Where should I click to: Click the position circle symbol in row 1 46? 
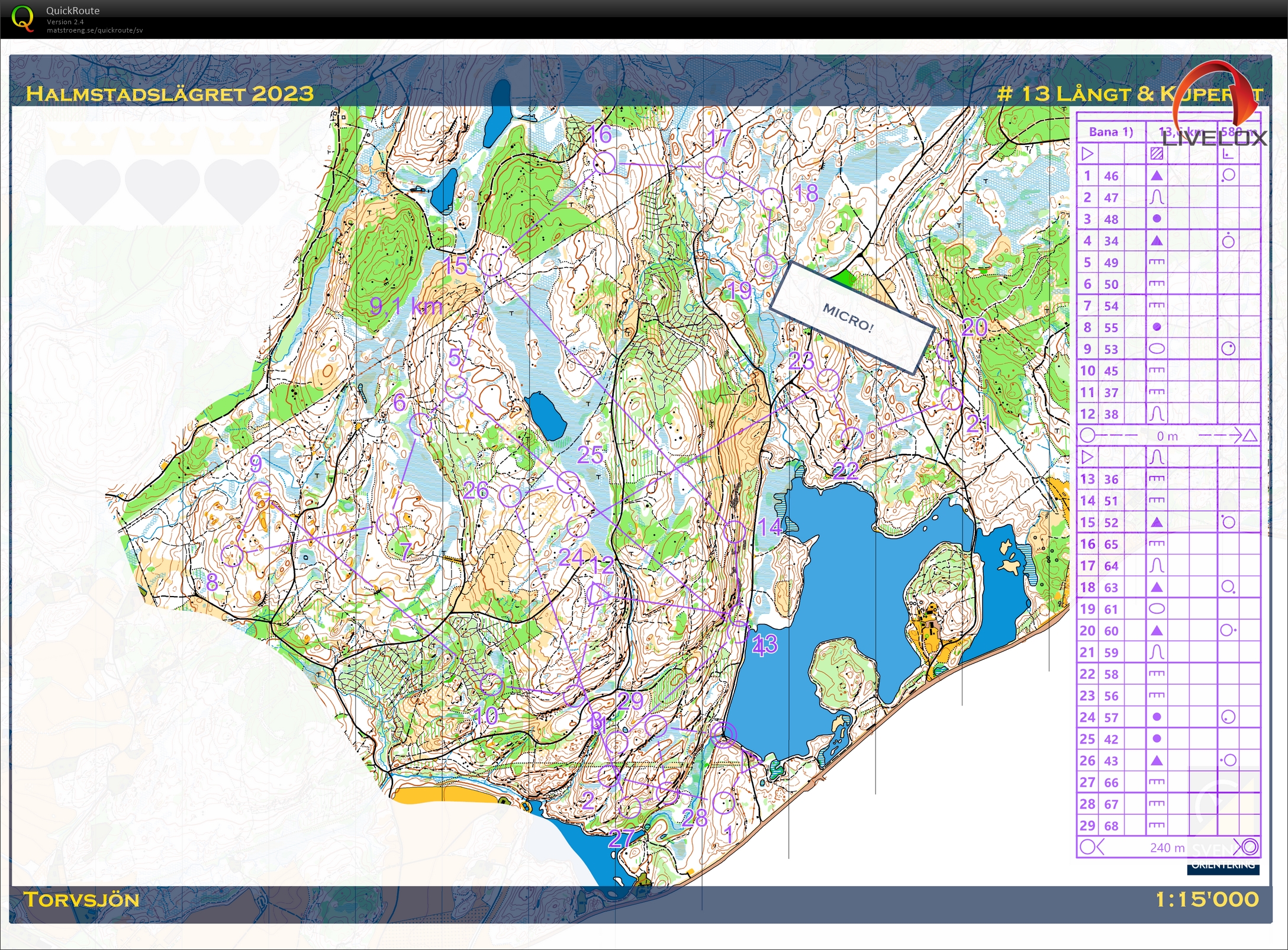click(x=1228, y=175)
